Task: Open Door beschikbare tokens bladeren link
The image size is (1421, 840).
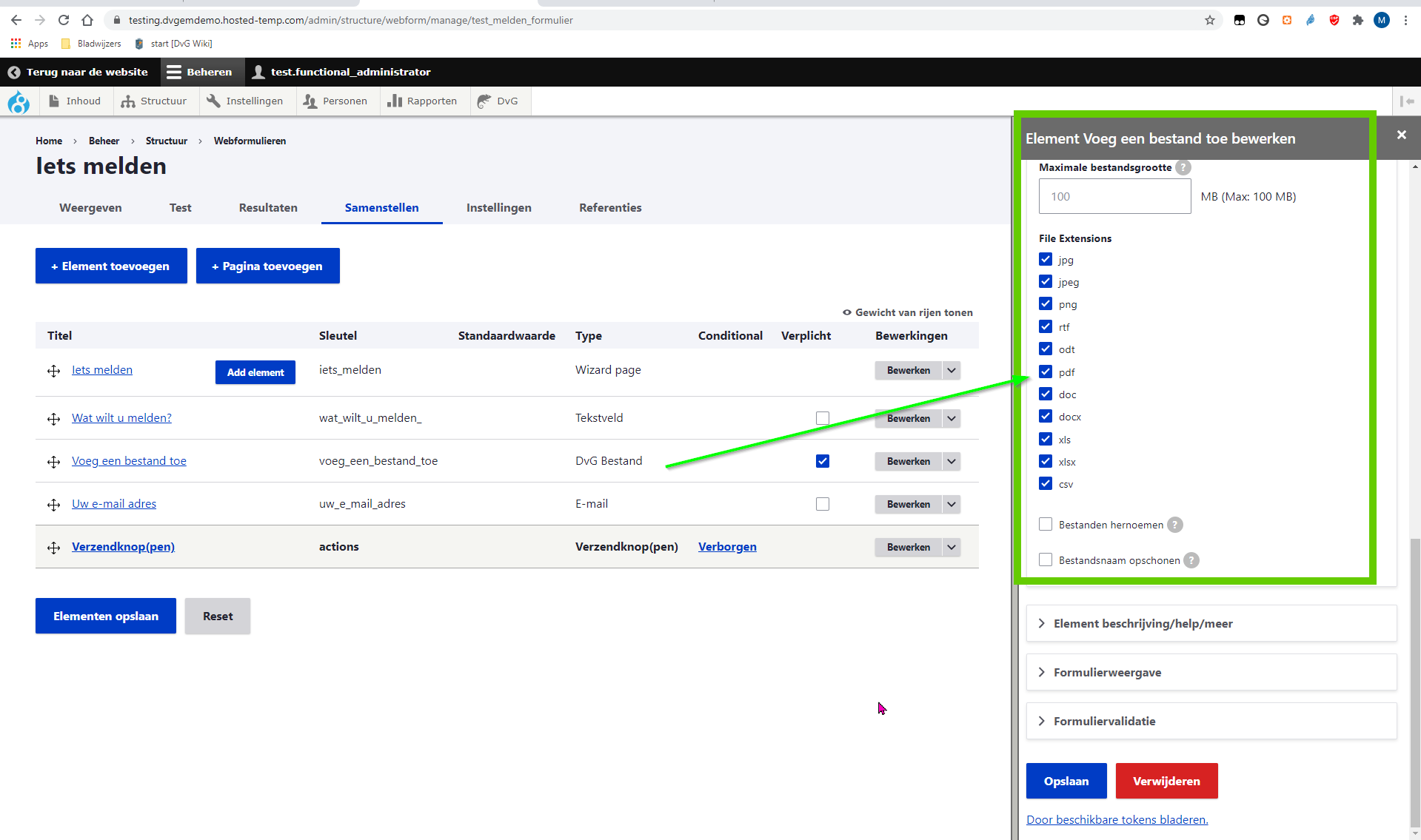Action: click(1117, 820)
